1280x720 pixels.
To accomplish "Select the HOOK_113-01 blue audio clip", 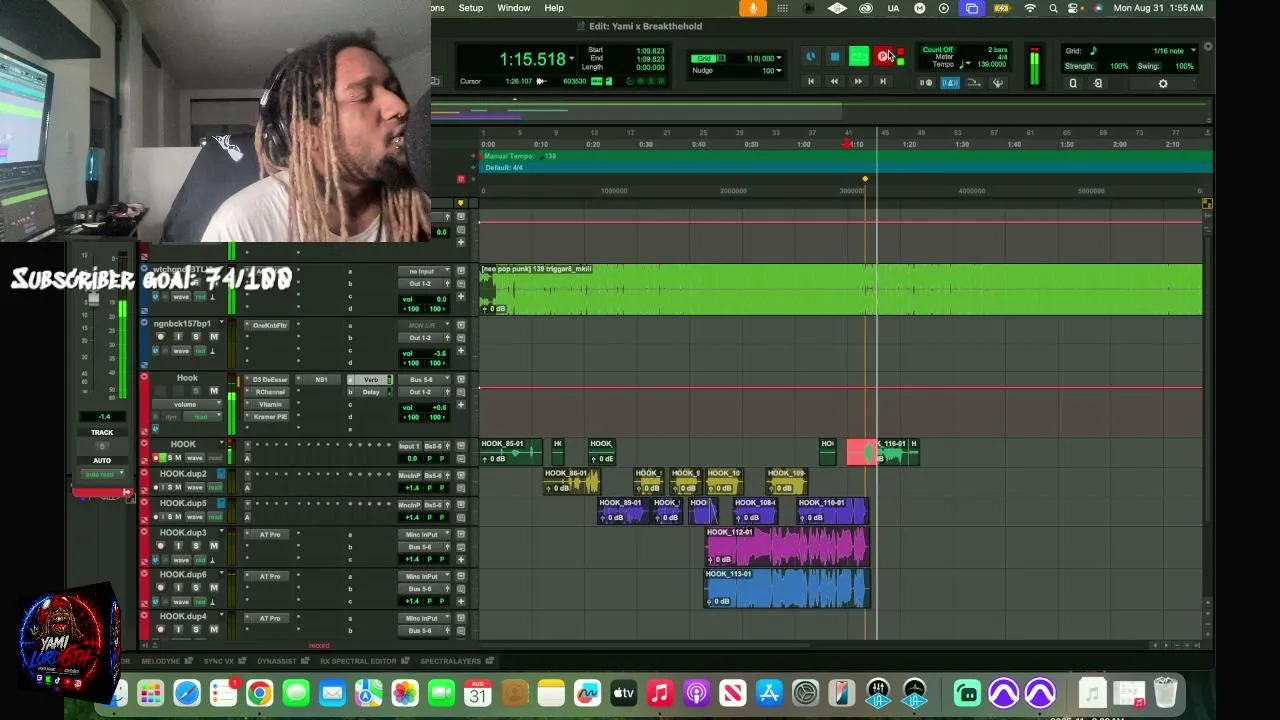I will coord(787,588).
